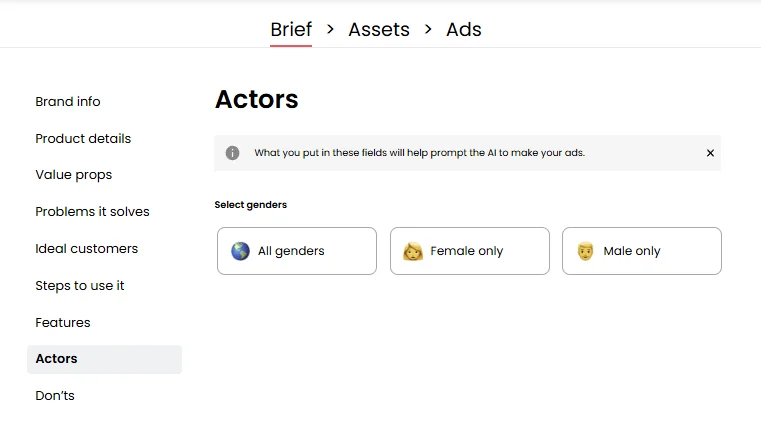Pick the Male only option
This screenshot has height=438, width=761.
tap(642, 251)
